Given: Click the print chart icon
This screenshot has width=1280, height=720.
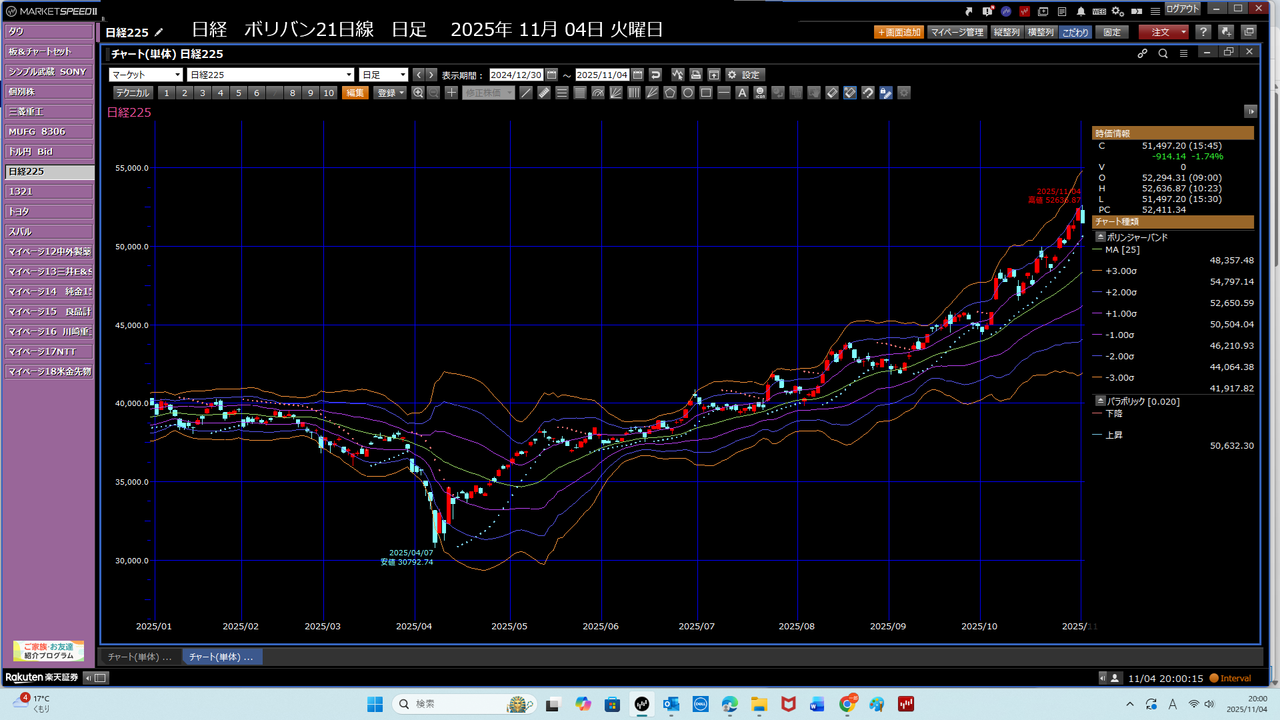Looking at the screenshot, I should [696, 75].
